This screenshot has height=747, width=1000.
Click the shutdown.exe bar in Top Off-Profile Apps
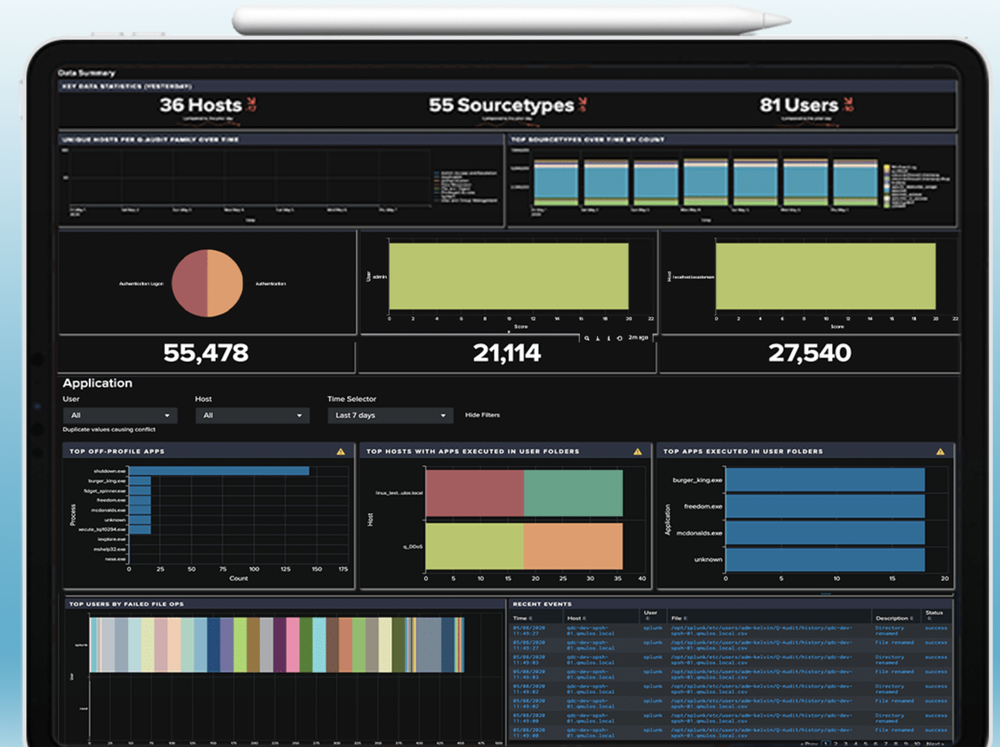(219, 471)
